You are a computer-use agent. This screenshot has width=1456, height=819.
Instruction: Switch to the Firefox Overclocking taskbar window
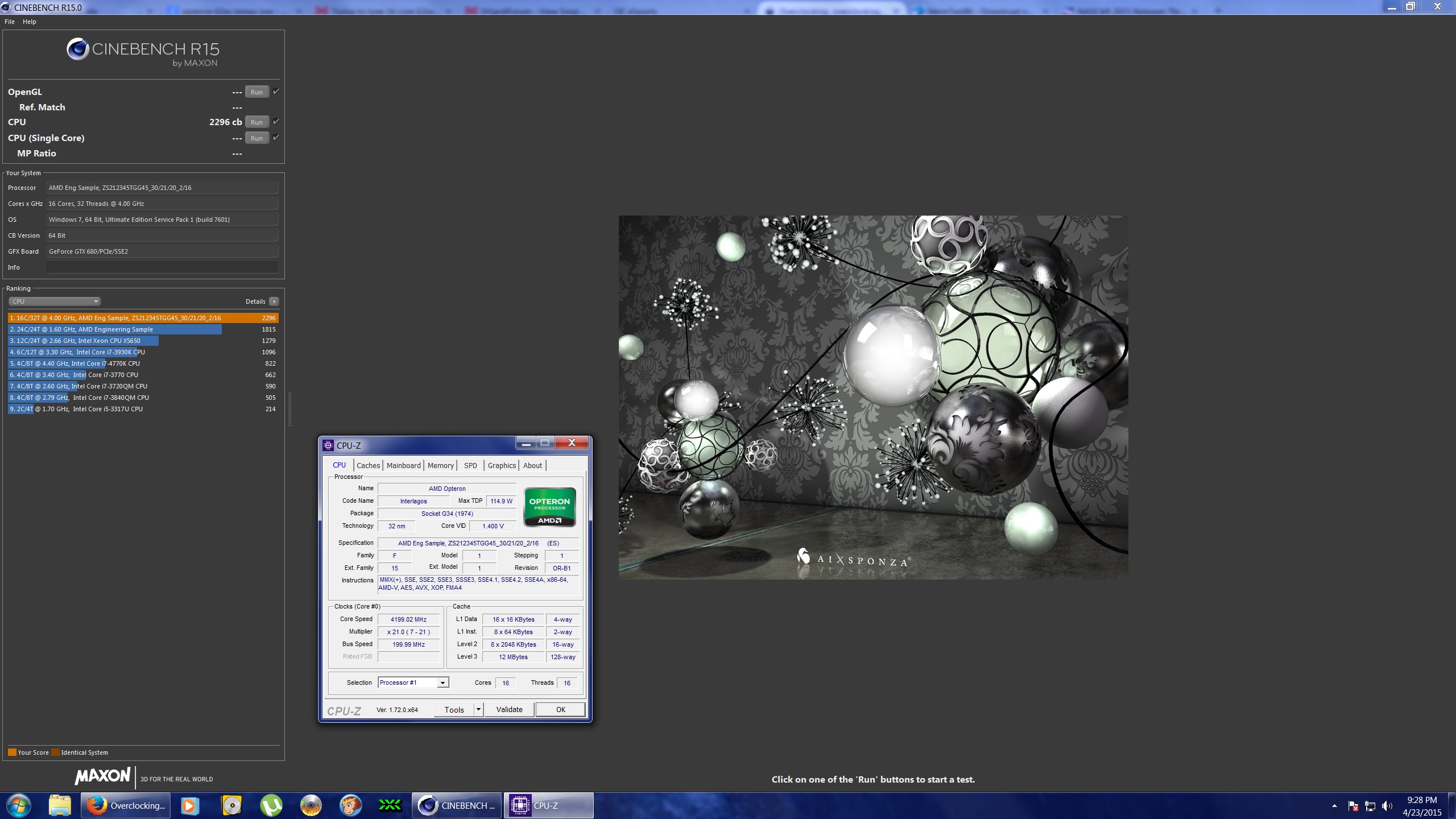click(x=126, y=805)
